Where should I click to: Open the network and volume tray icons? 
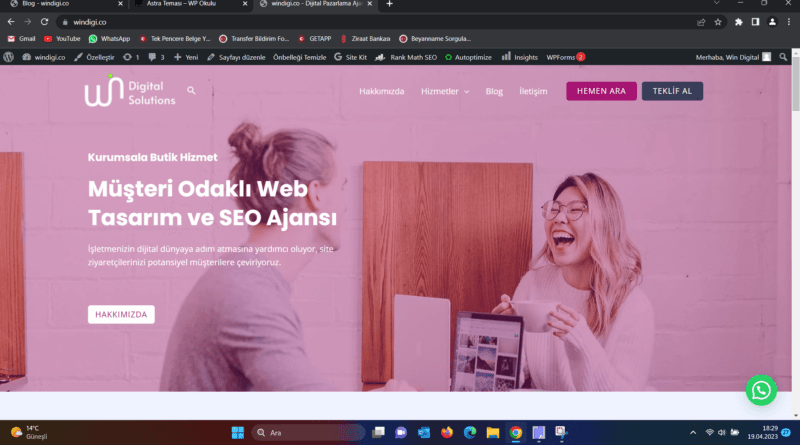721,433
